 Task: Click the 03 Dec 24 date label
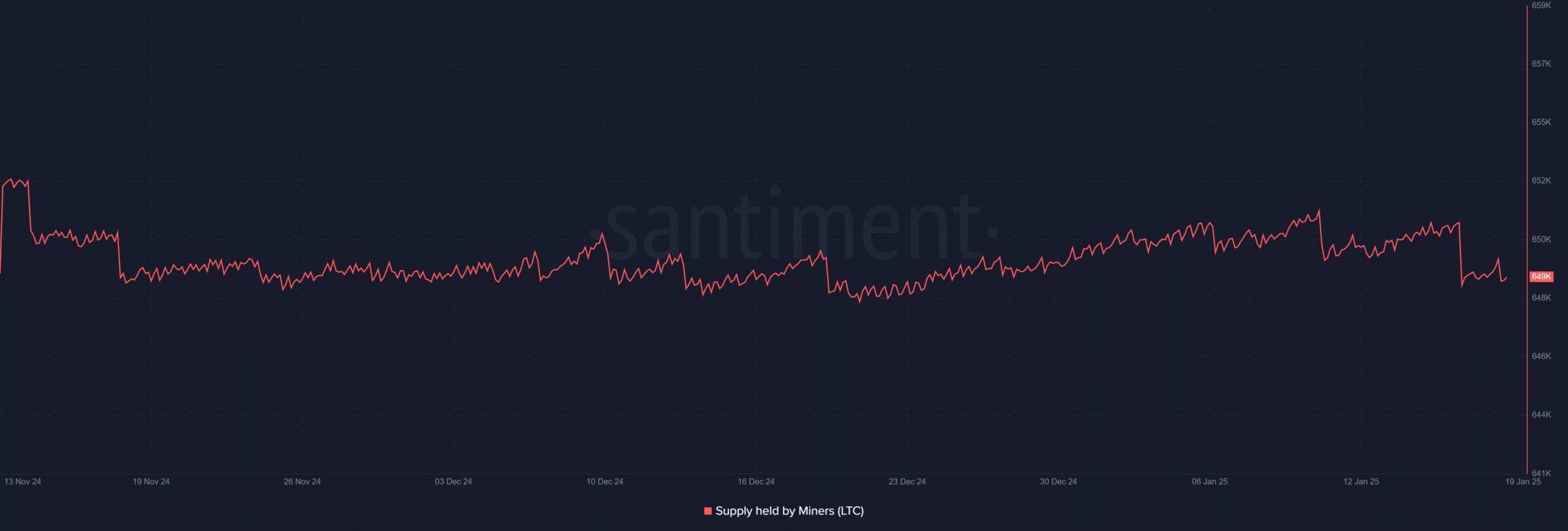click(x=453, y=481)
